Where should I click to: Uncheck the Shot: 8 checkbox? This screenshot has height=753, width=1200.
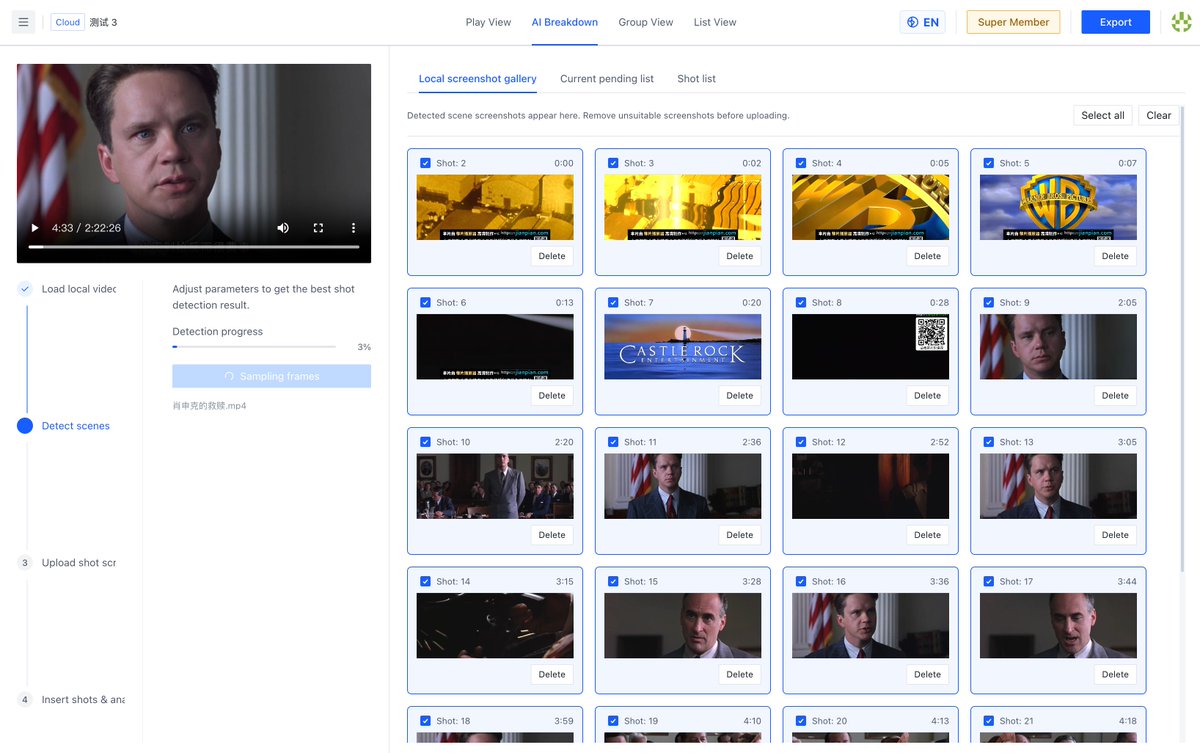tap(801, 302)
